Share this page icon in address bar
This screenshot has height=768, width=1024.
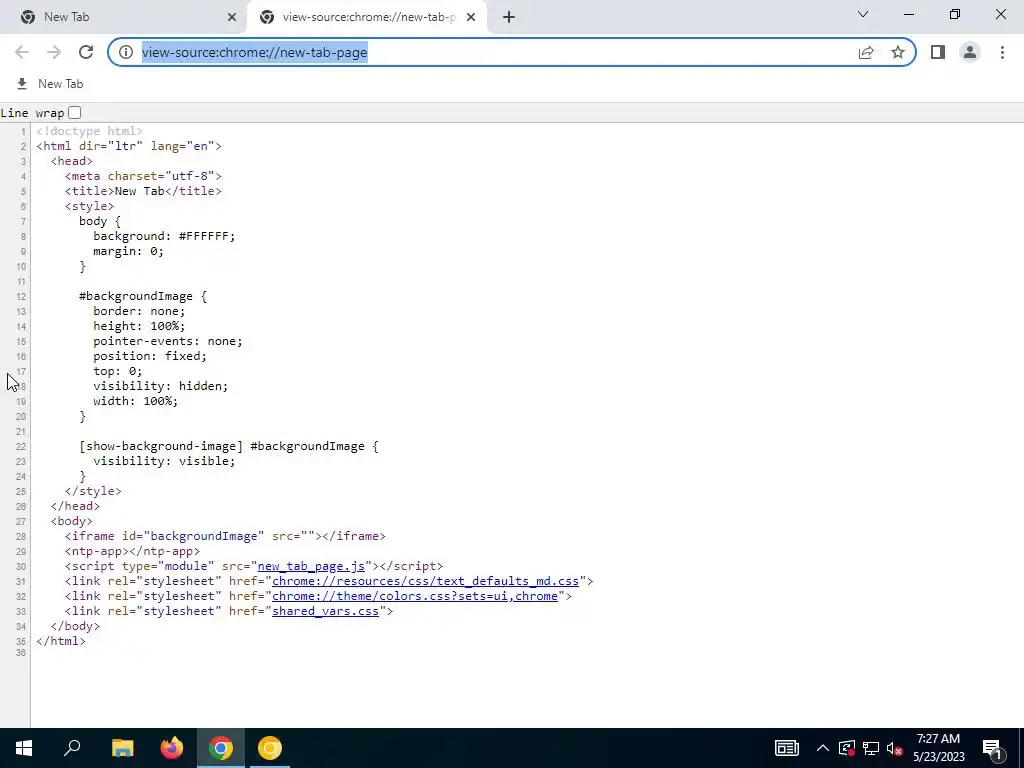point(866,52)
